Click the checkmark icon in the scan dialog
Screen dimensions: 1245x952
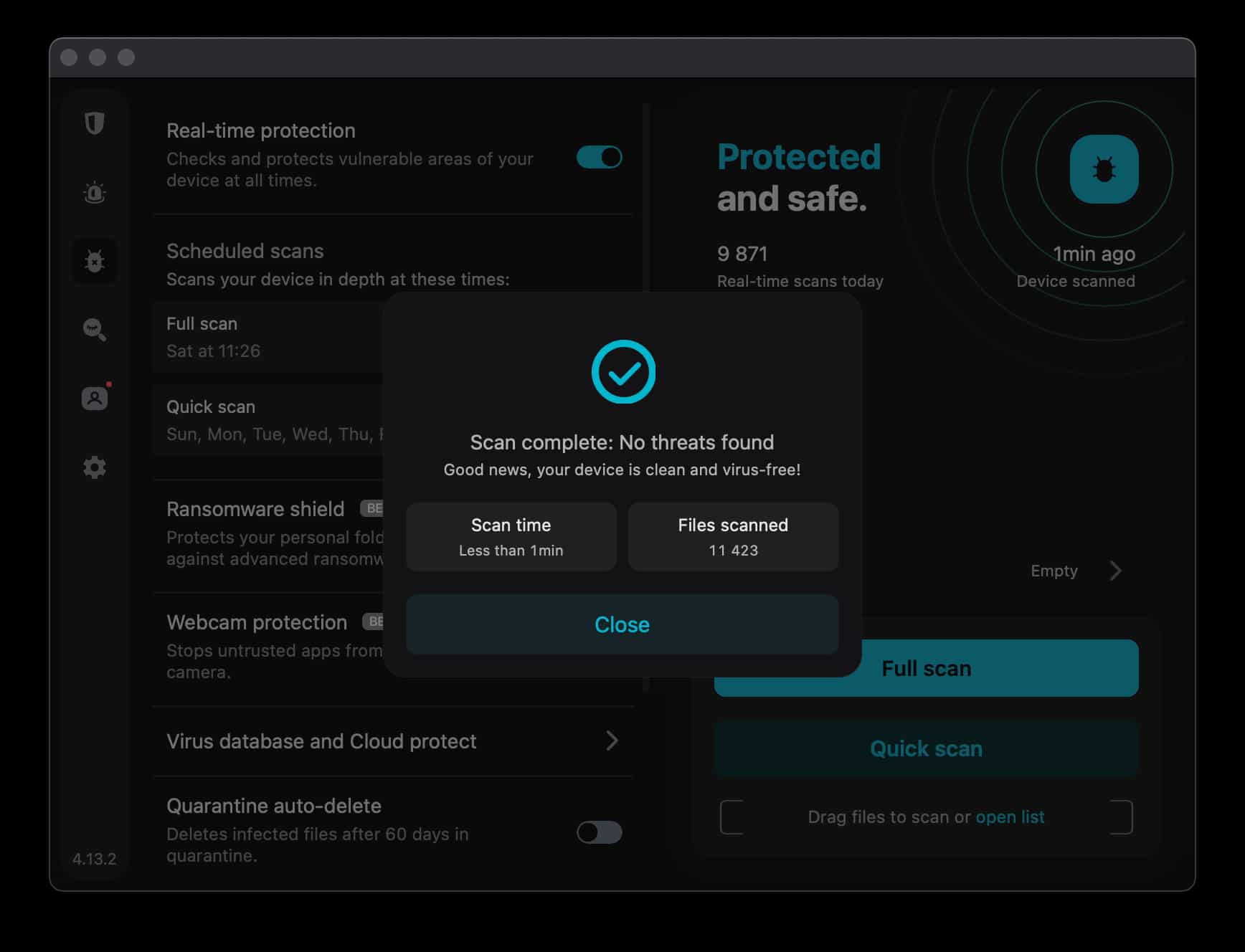click(622, 372)
